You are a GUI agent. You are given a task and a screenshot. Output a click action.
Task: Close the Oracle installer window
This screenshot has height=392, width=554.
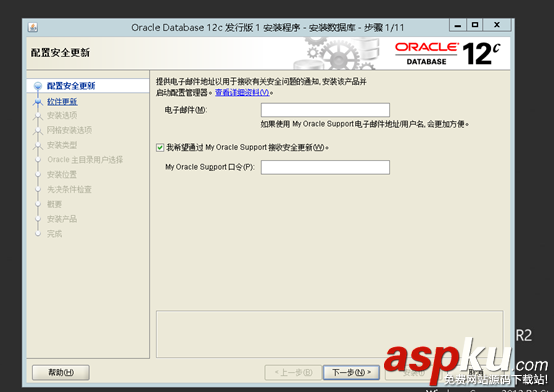497,25
